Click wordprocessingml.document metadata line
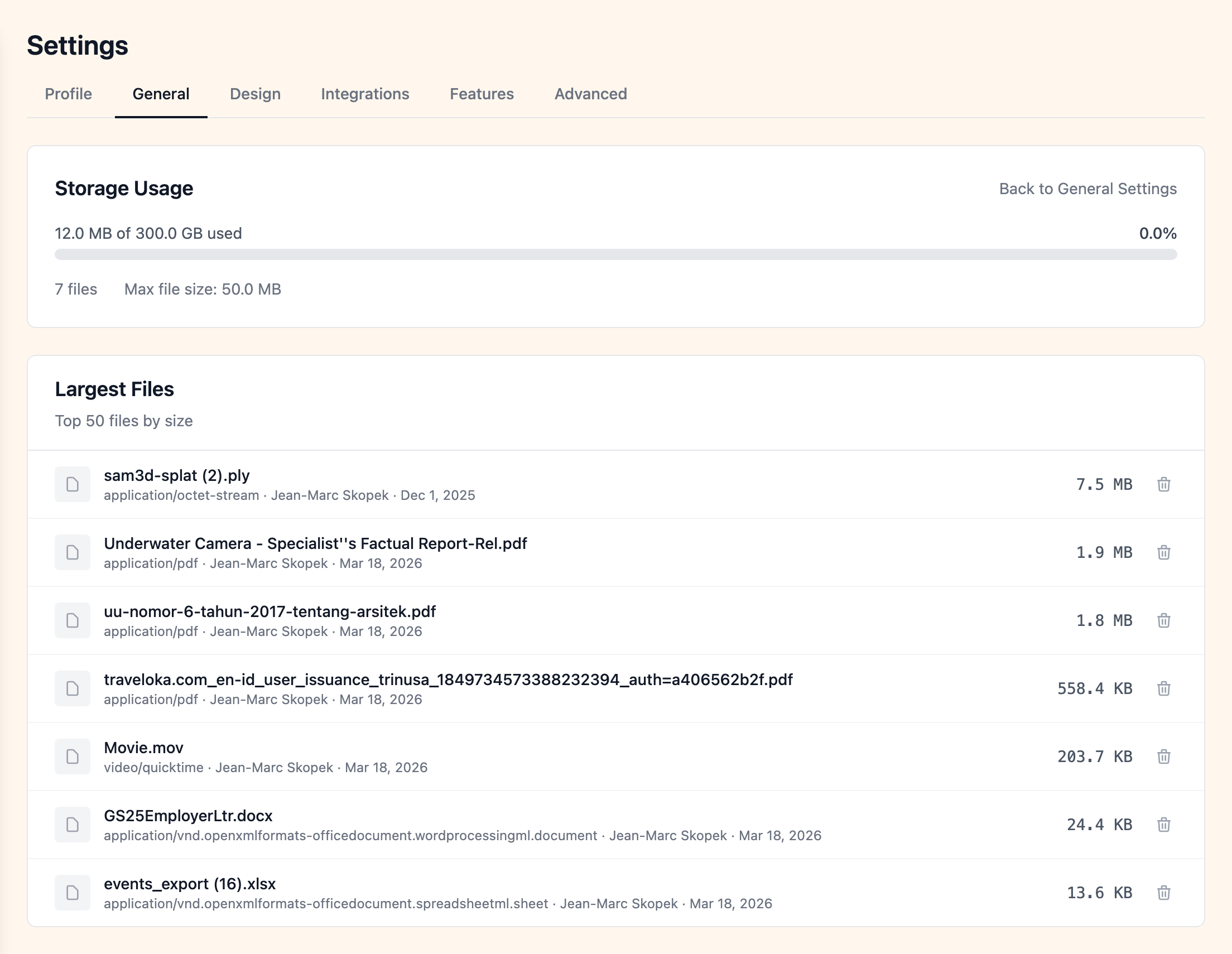 pyautogui.click(x=463, y=836)
